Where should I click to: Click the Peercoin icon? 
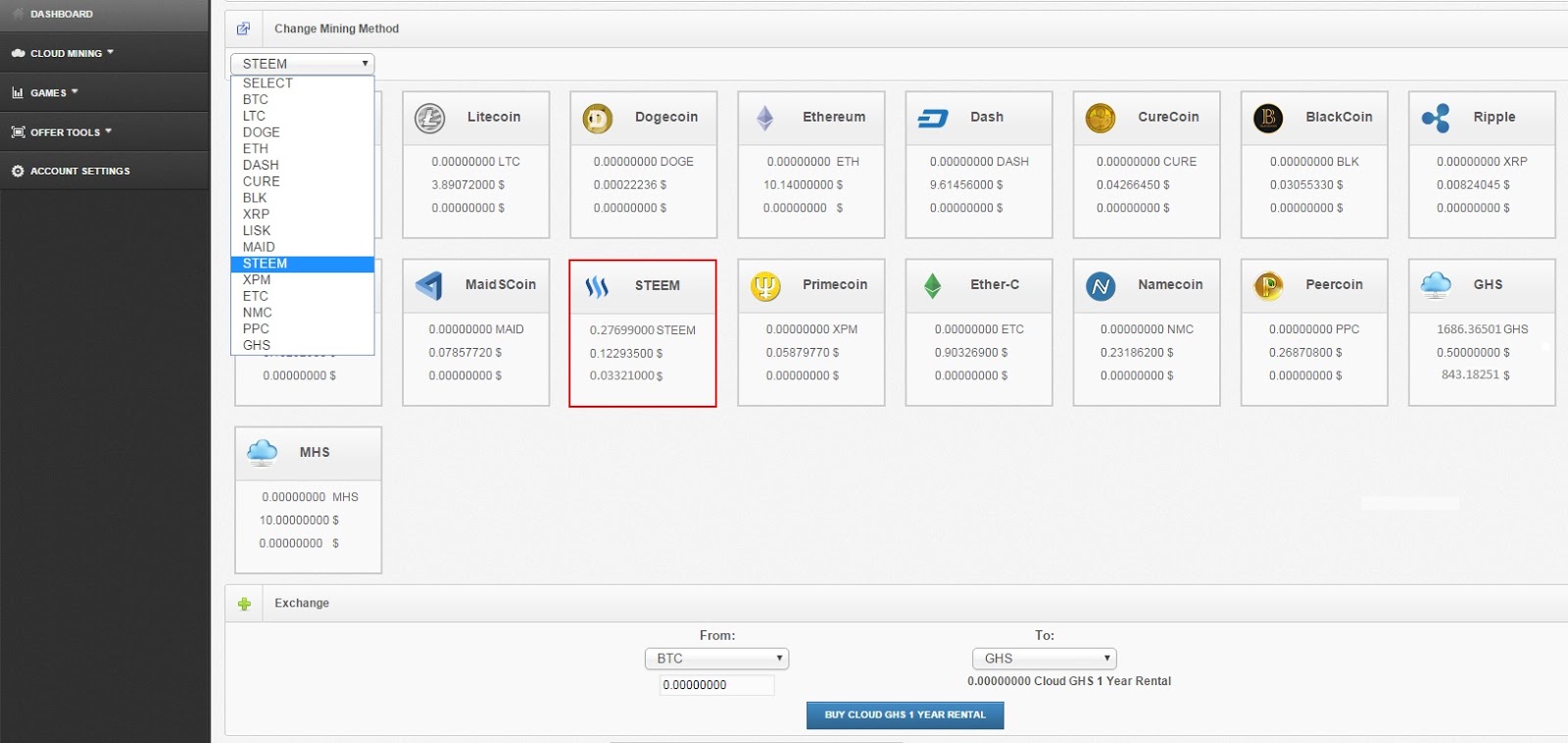(1268, 286)
